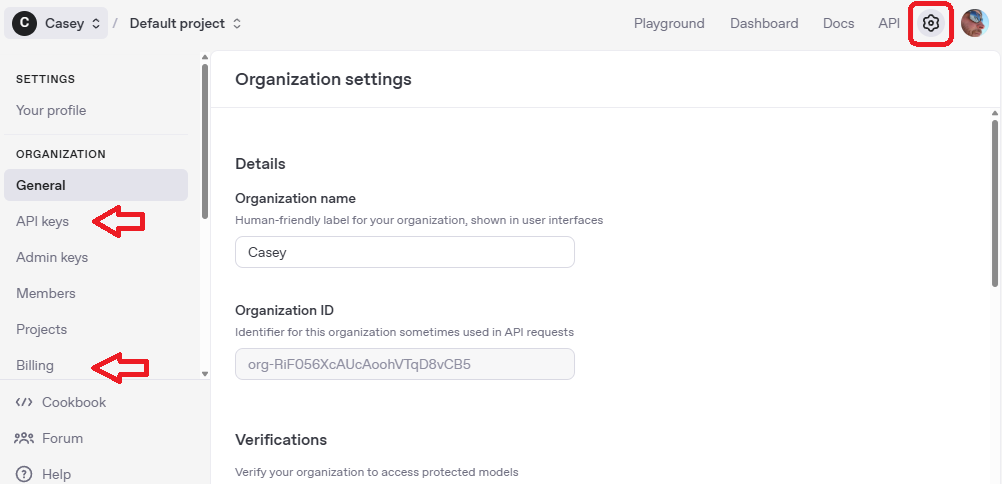Open the Playground tab
The image size is (1002, 484).
669,23
